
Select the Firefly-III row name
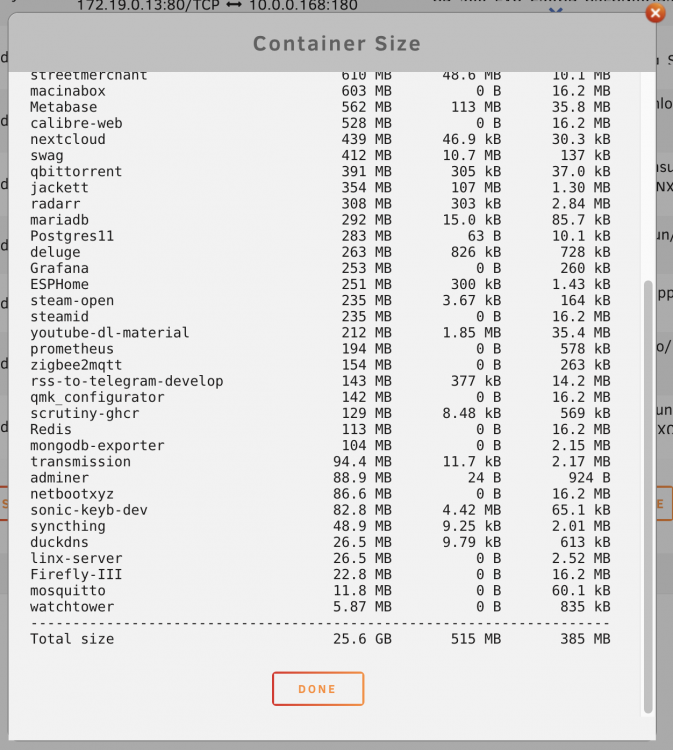[x=76, y=574]
